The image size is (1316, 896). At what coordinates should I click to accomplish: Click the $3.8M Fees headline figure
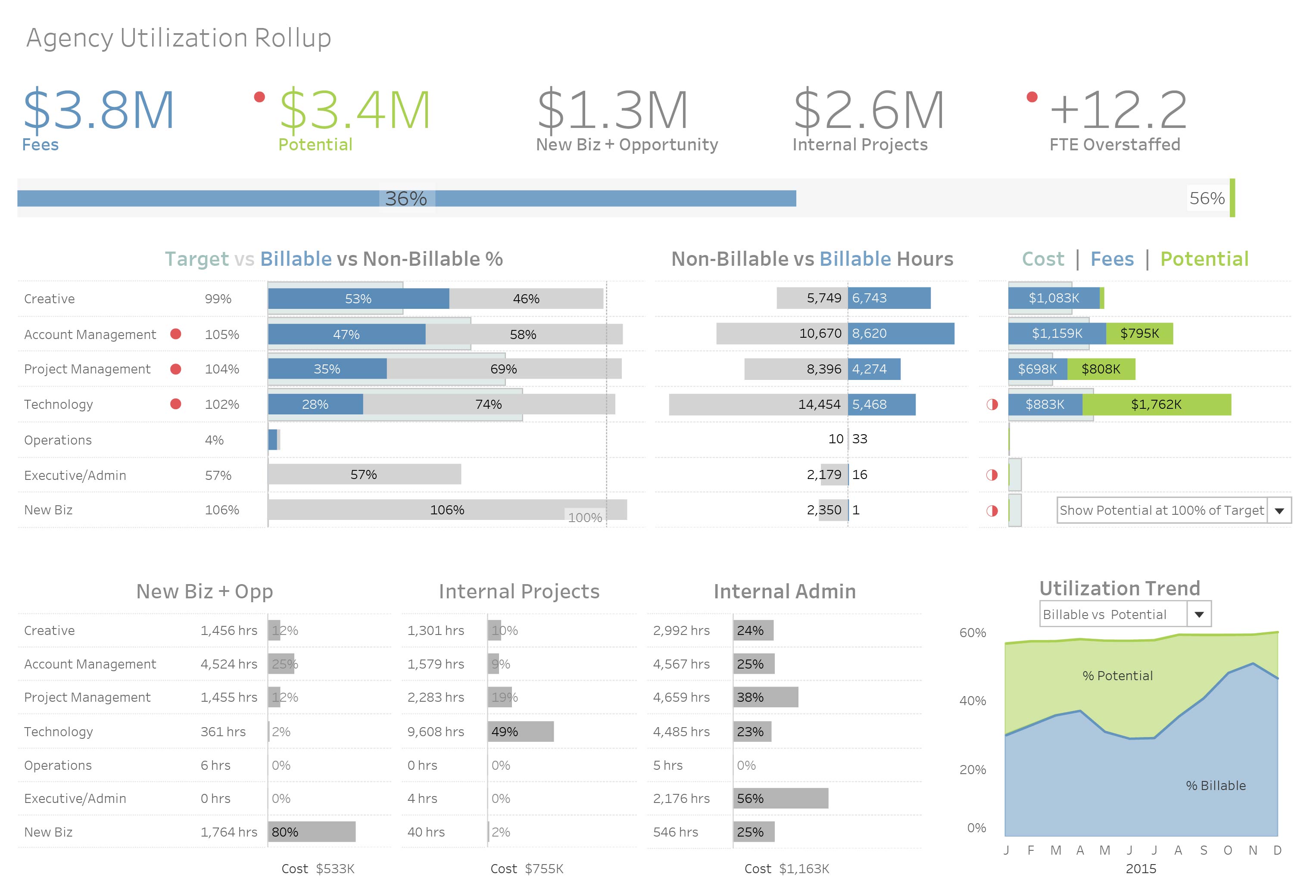(x=99, y=110)
